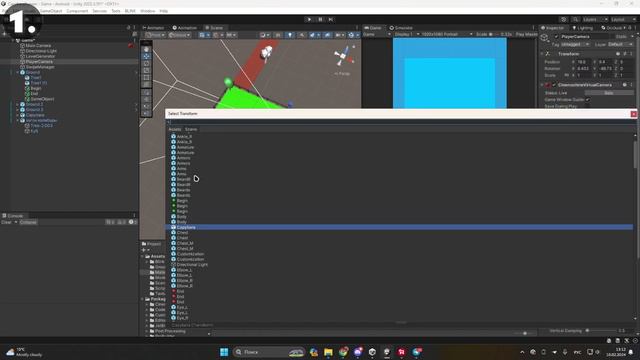The image size is (640, 360).
Task: Open the Layout dropdown in top toolbar
Action: click(x=623, y=20)
